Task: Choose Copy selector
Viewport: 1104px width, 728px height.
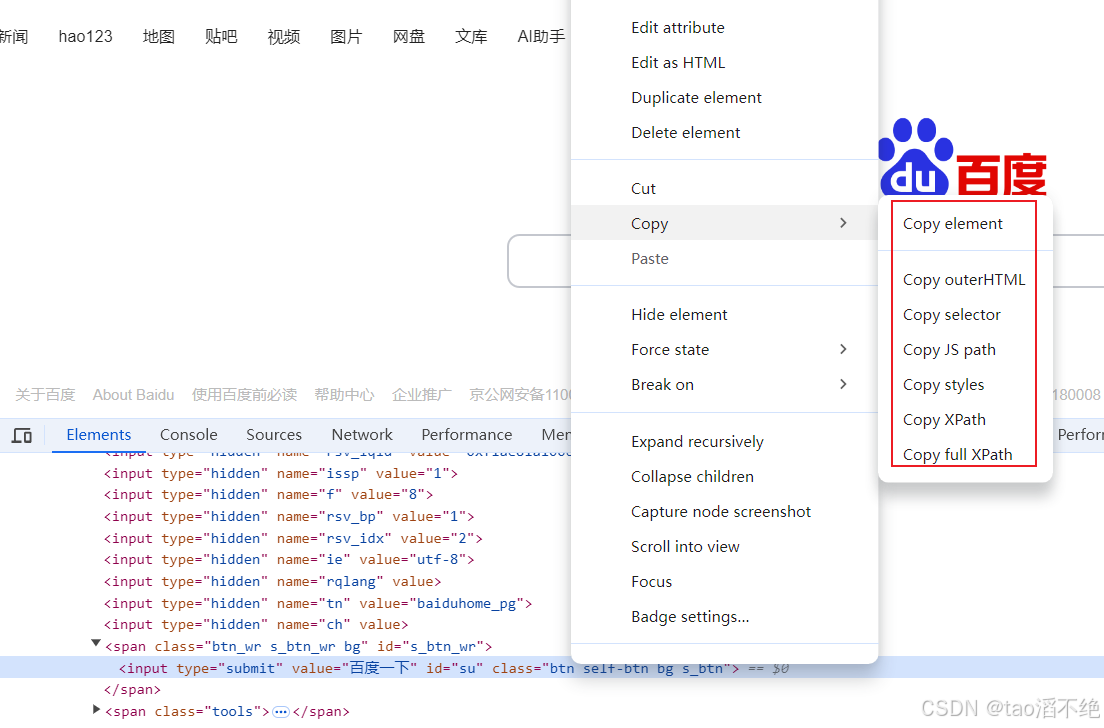Action: click(951, 315)
